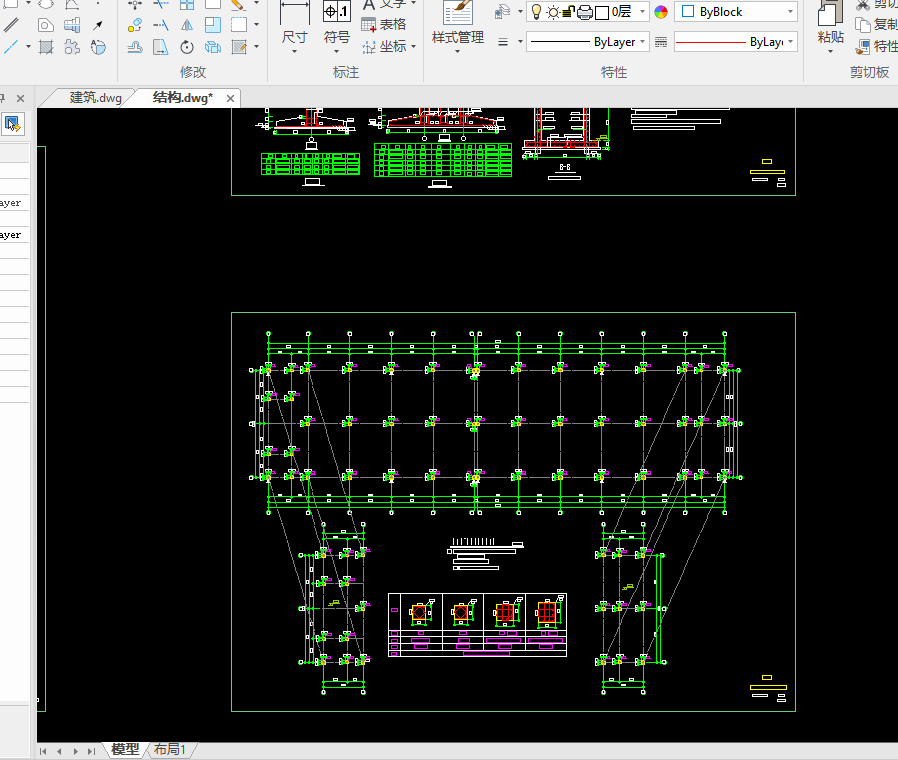The image size is (898, 760).
Task: Select the Rotate tool
Action: (187, 47)
